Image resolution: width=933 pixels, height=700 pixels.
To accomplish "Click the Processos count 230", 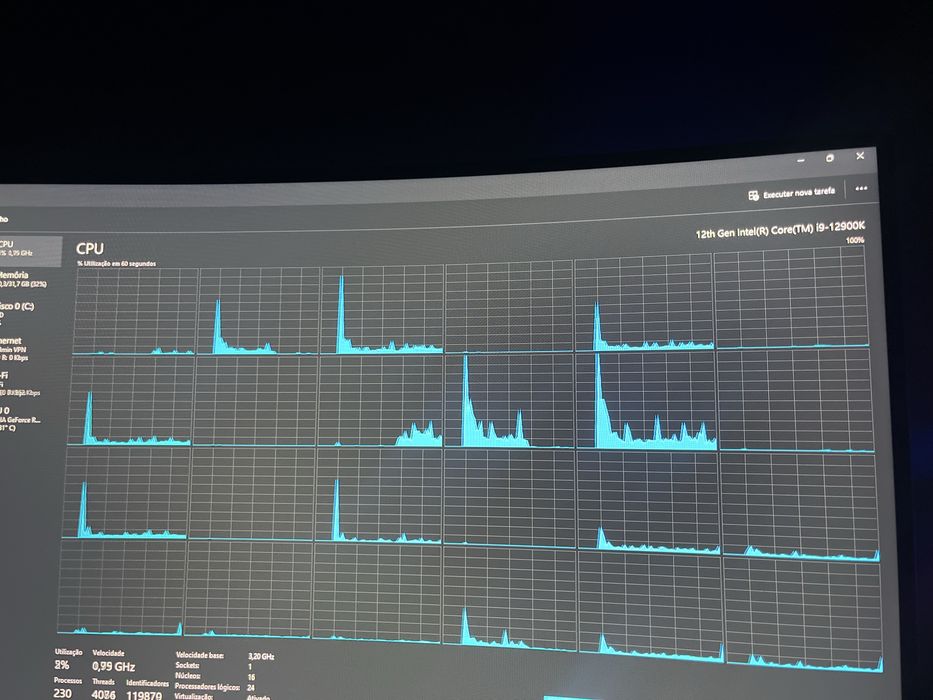I will (x=62, y=693).
